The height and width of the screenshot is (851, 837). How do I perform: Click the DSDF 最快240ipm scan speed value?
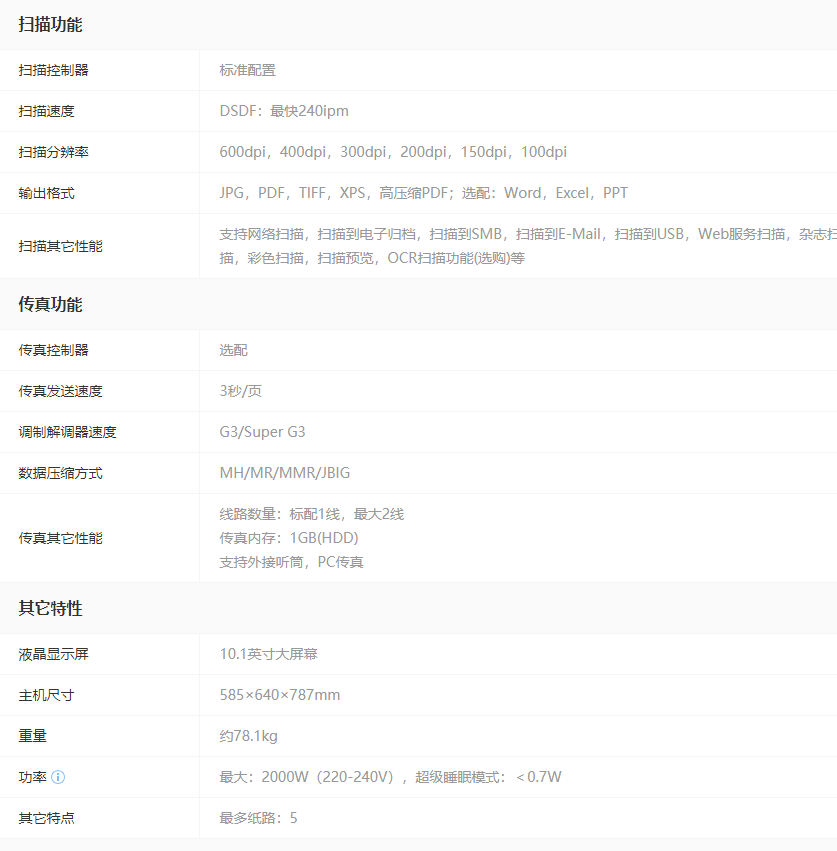[284, 111]
